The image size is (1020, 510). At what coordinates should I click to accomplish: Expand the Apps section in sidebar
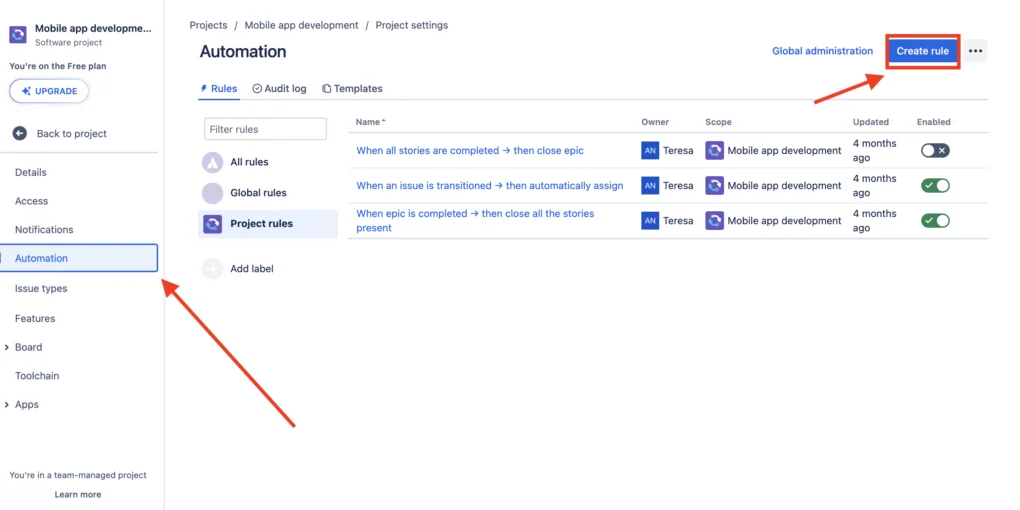tap(7, 405)
